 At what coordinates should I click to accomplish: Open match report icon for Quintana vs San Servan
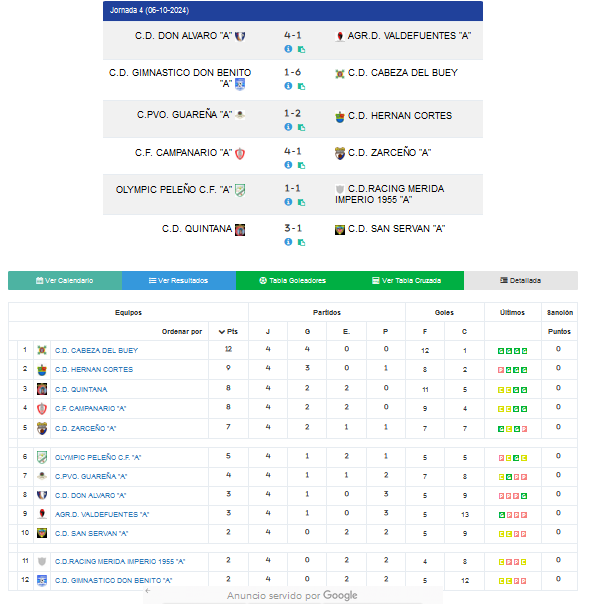[x=302, y=242]
